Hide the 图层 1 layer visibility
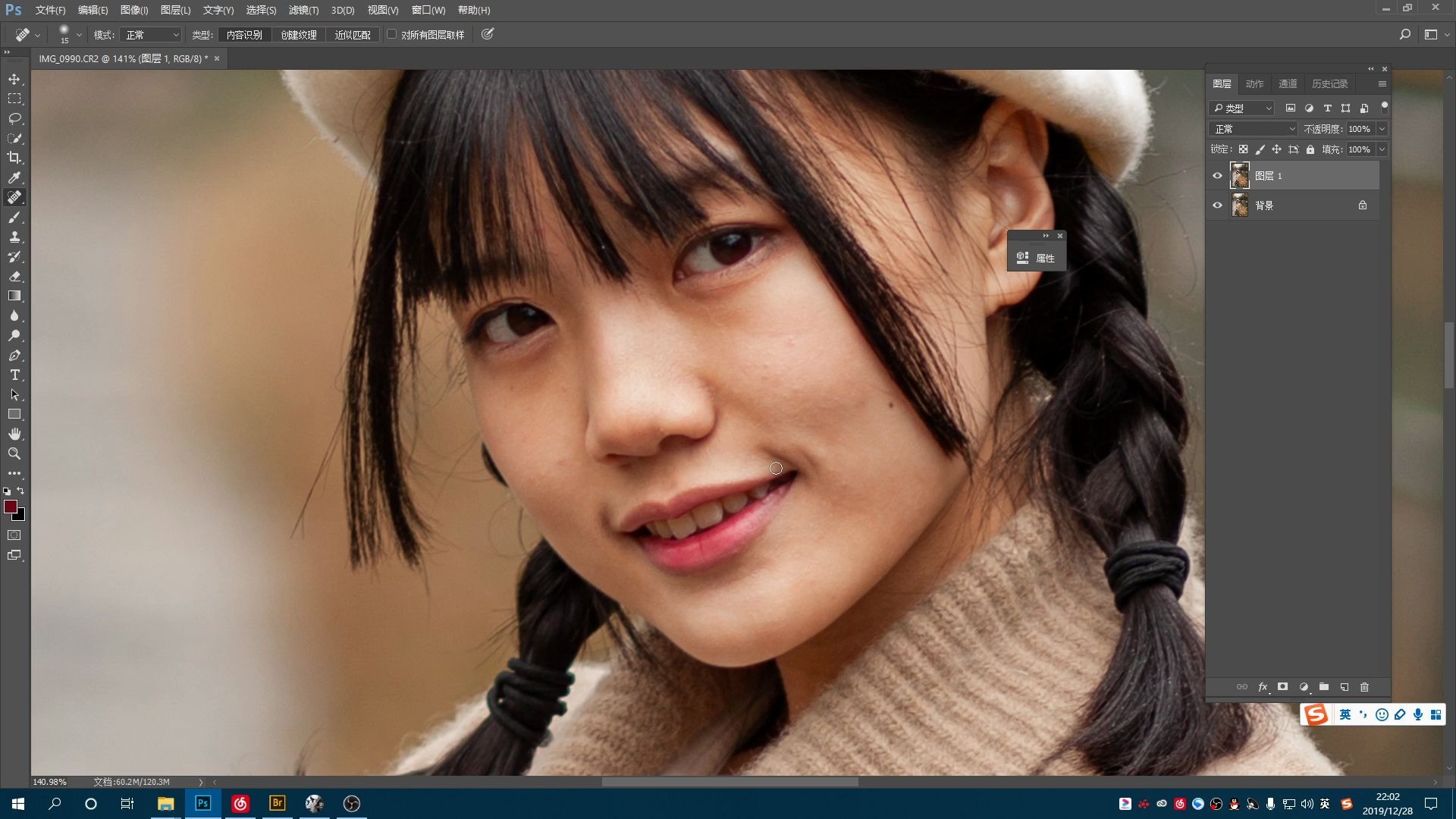 [1218, 176]
